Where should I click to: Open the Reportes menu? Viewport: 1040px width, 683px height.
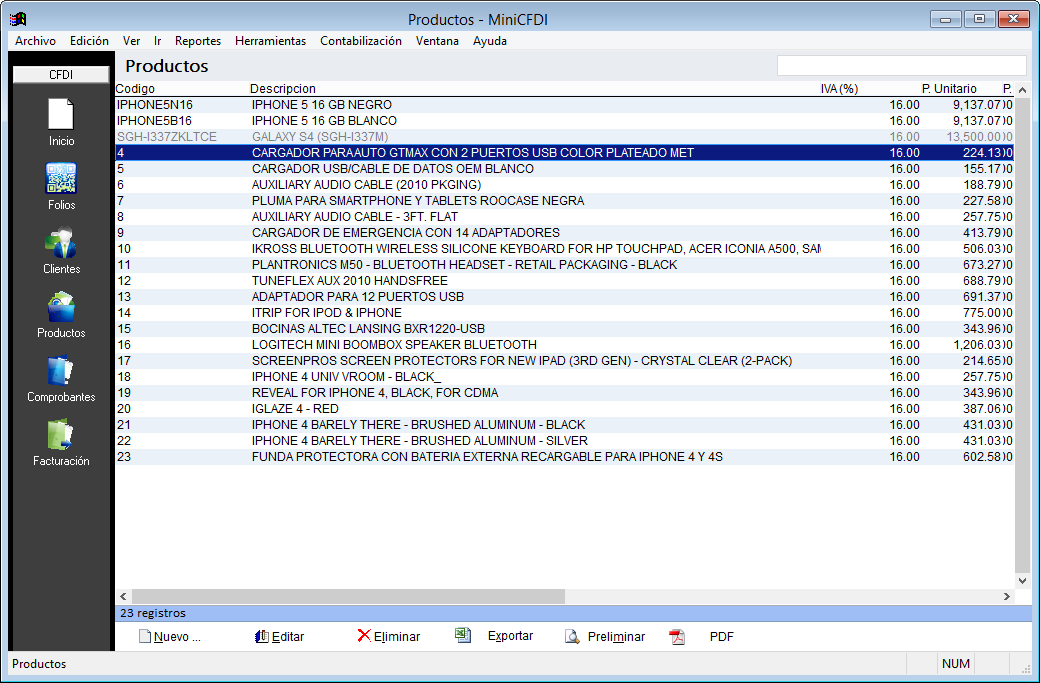tap(198, 40)
